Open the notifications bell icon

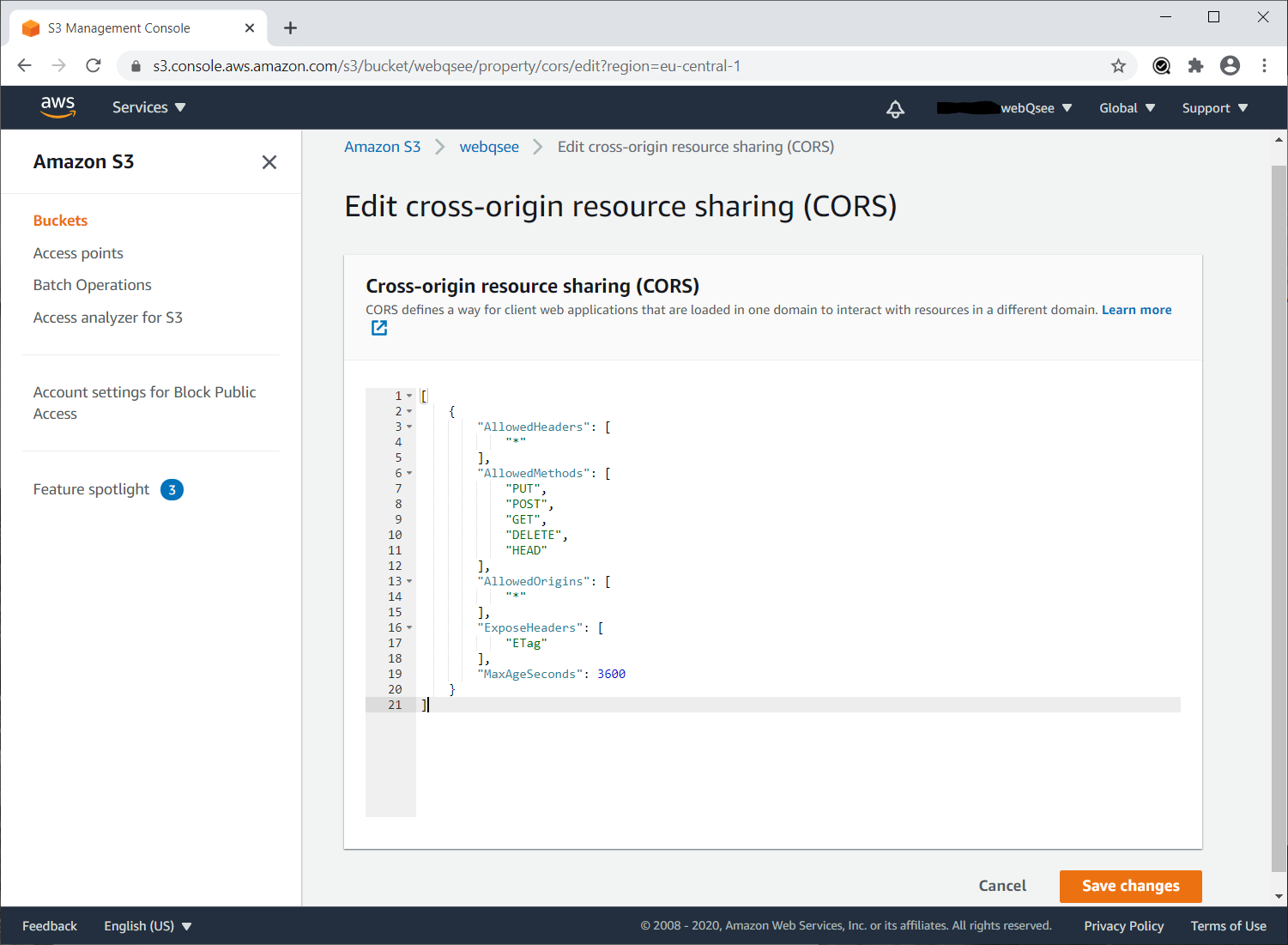pyautogui.click(x=895, y=108)
